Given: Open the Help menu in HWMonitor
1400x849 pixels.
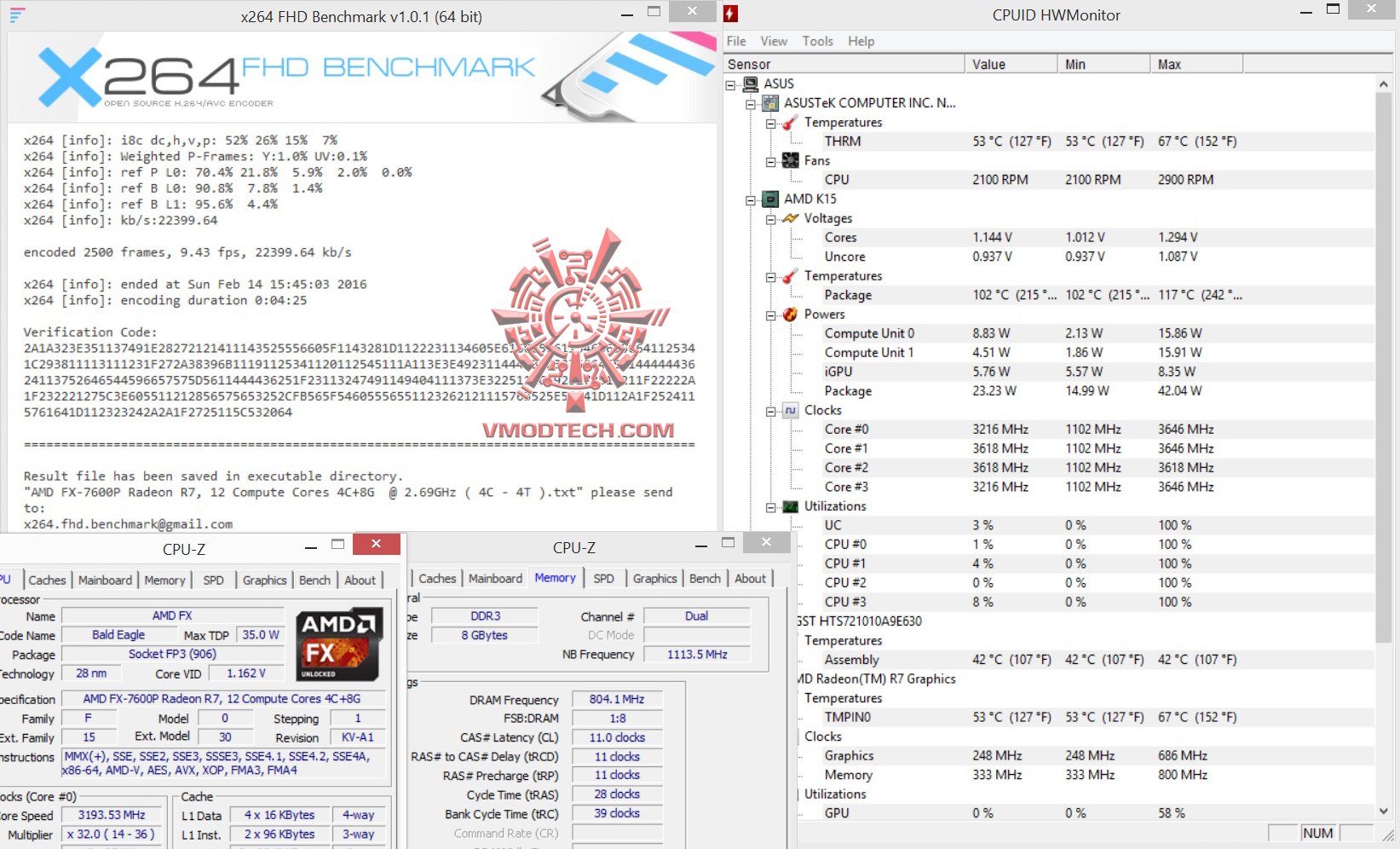Looking at the screenshot, I should pos(861,41).
